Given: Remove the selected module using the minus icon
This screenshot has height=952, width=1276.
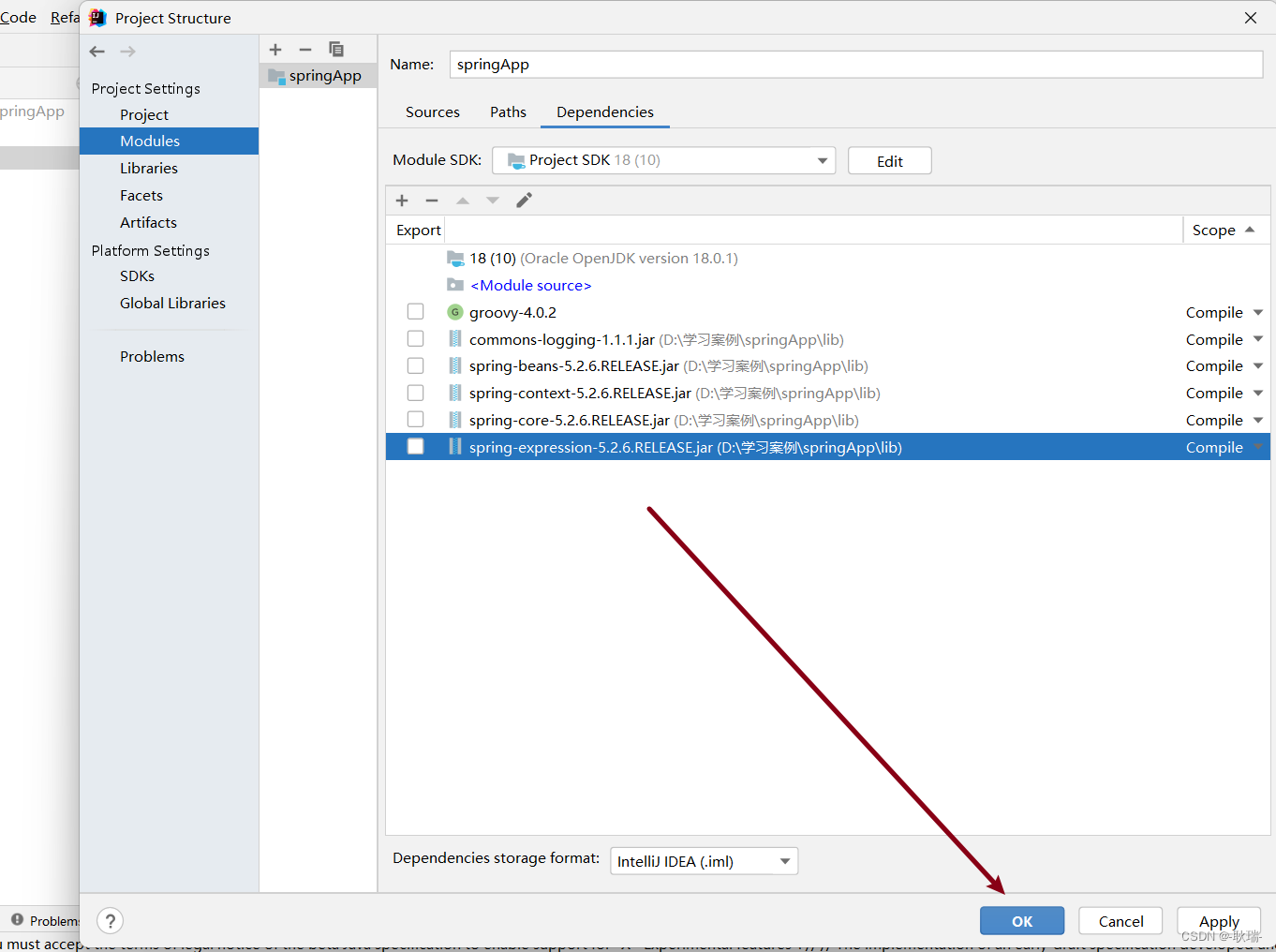Looking at the screenshot, I should (305, 50).
